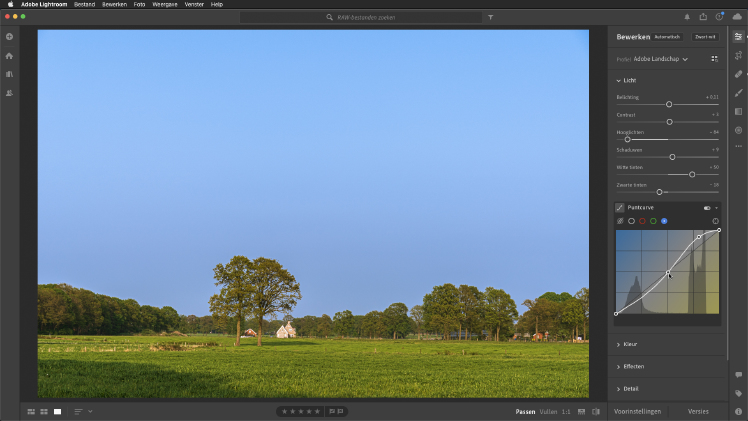Select the green channel curve
The width and height of the screenshot is (748, 421).
coord(653,221)
